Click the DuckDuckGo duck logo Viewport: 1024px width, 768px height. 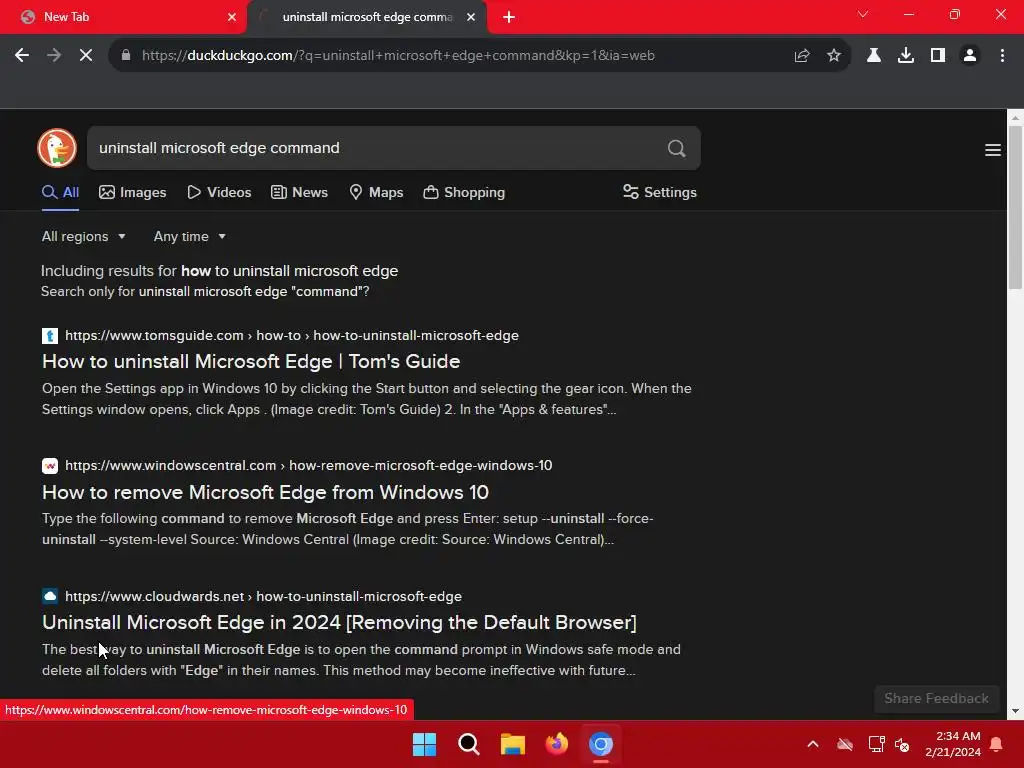point(57,148)
